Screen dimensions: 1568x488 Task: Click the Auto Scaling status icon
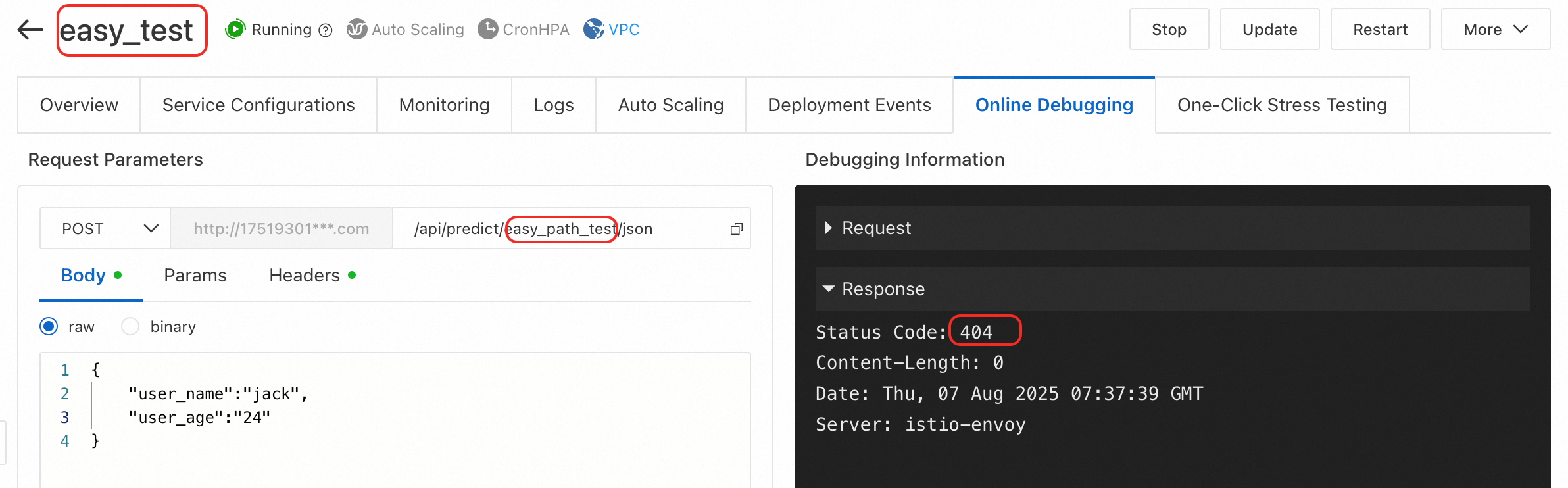point(356,30)
